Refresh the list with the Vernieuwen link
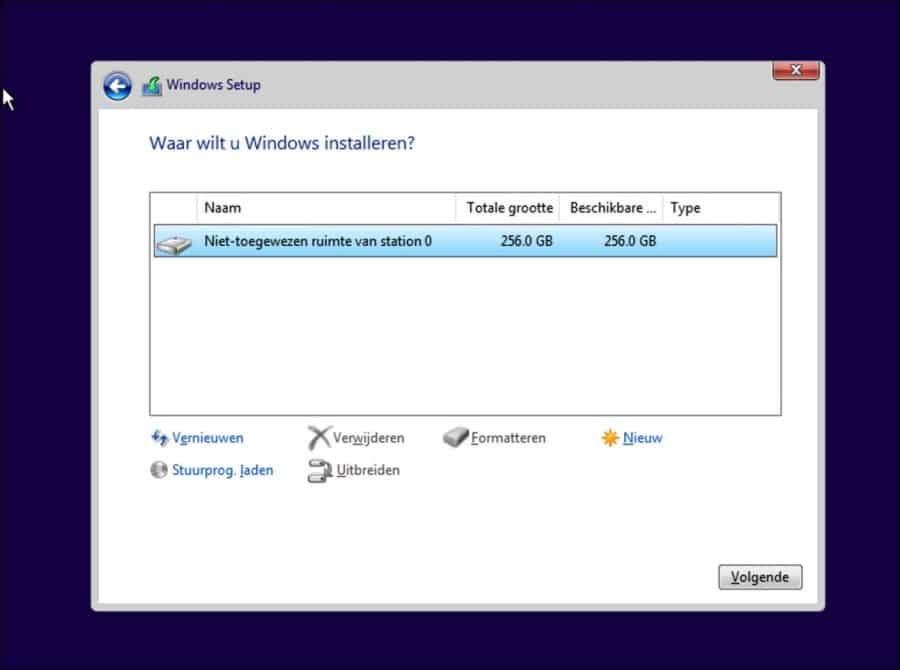900x670 pixels. click(208, 438)
